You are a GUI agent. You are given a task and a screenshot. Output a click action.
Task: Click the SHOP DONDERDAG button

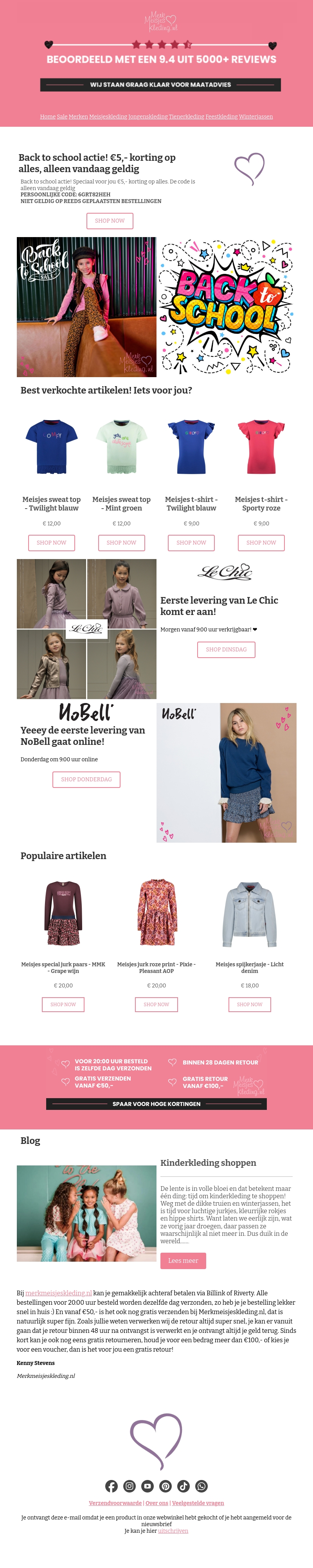pyautogui.click(x=86, y=779)
